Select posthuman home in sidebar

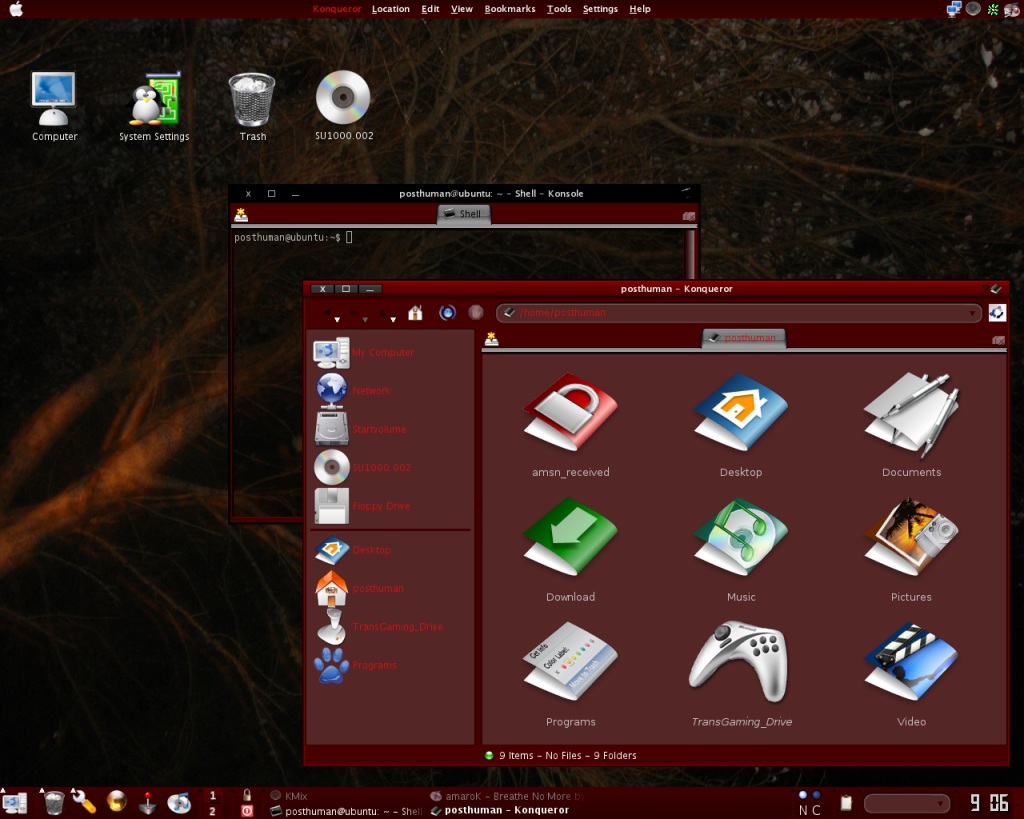[360, 588]
